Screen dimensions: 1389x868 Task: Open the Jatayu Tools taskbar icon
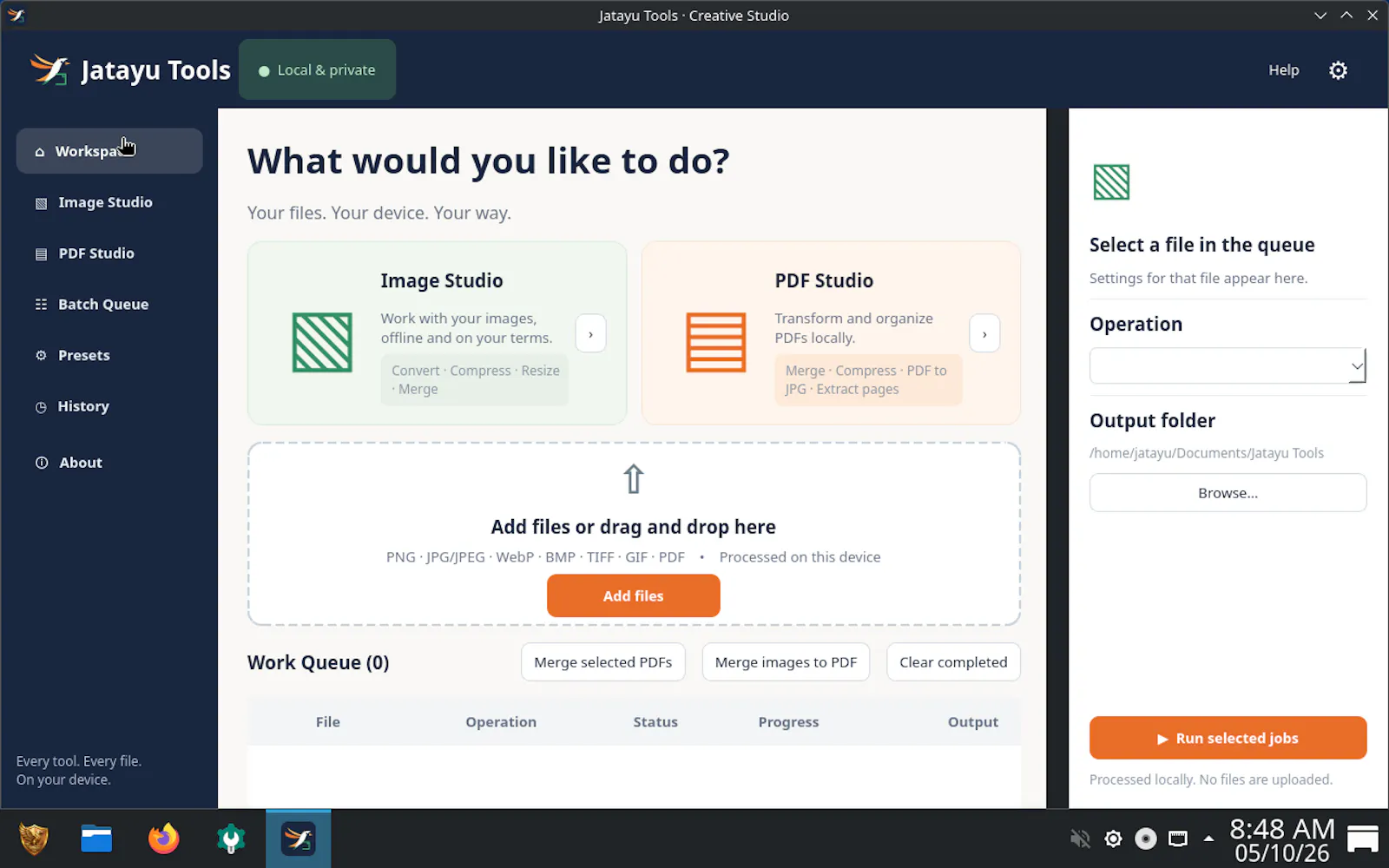coord(298,838)
